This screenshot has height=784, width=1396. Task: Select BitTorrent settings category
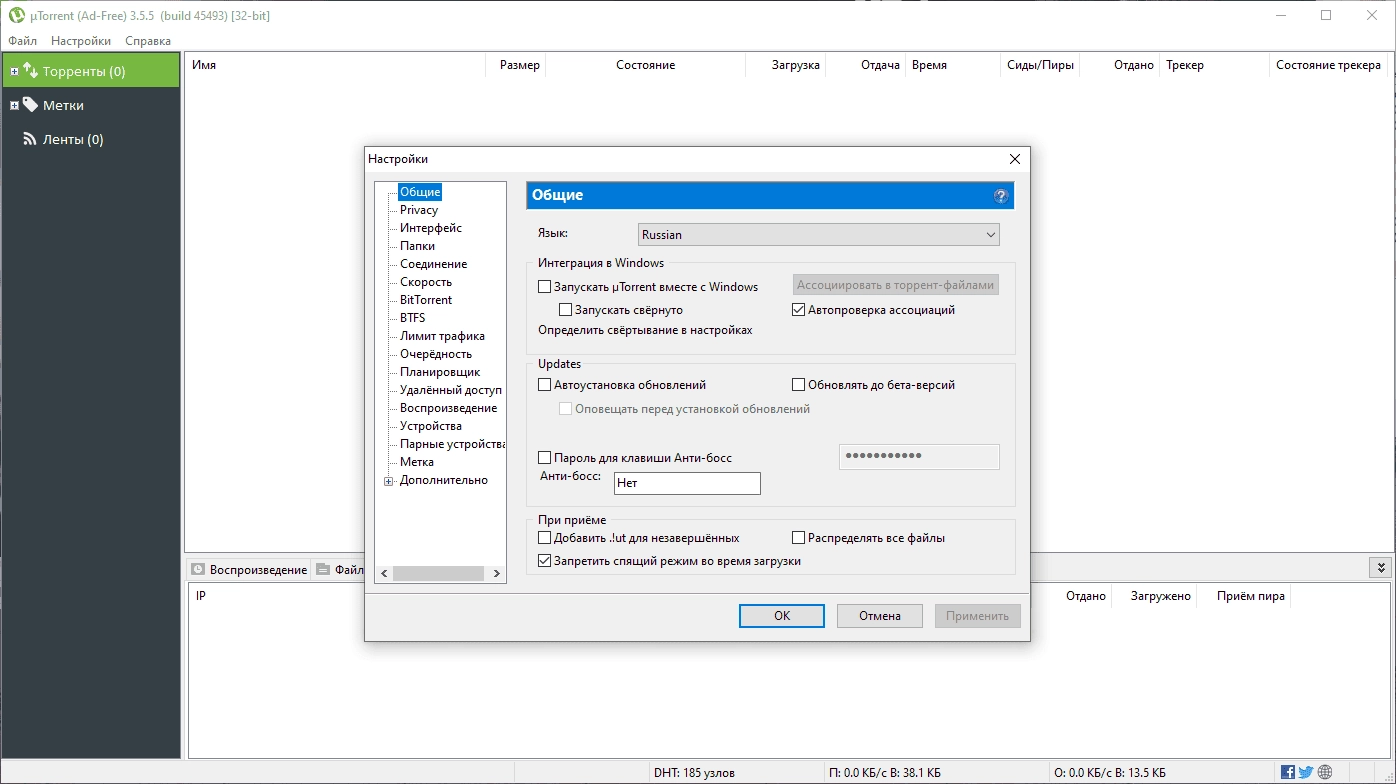click(426, 300)
